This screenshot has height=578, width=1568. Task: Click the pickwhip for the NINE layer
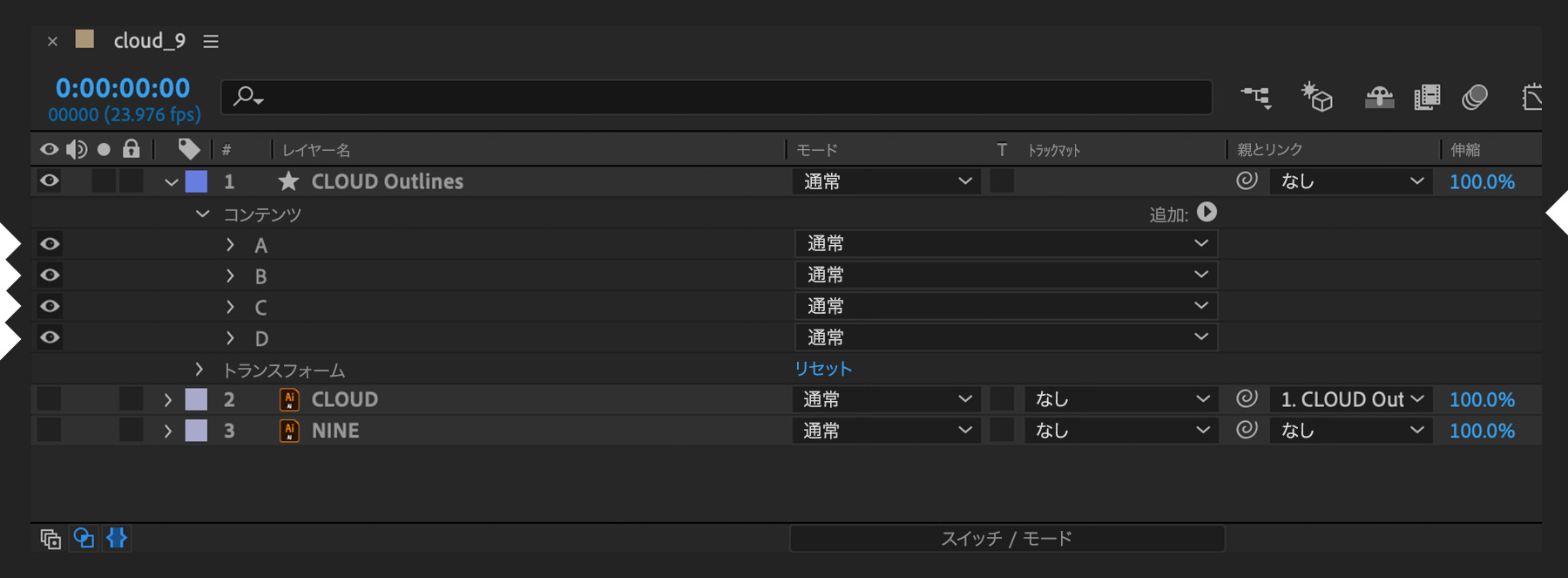1247,429
